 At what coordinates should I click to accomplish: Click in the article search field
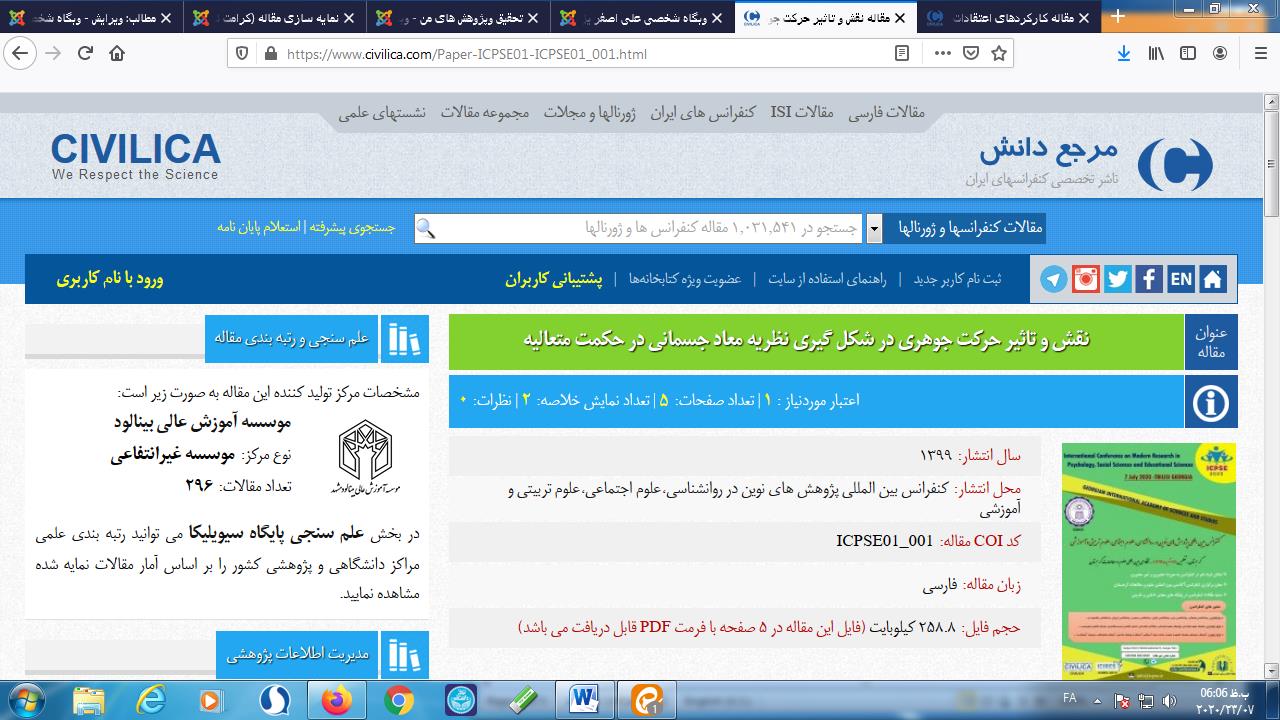(650, 228)
